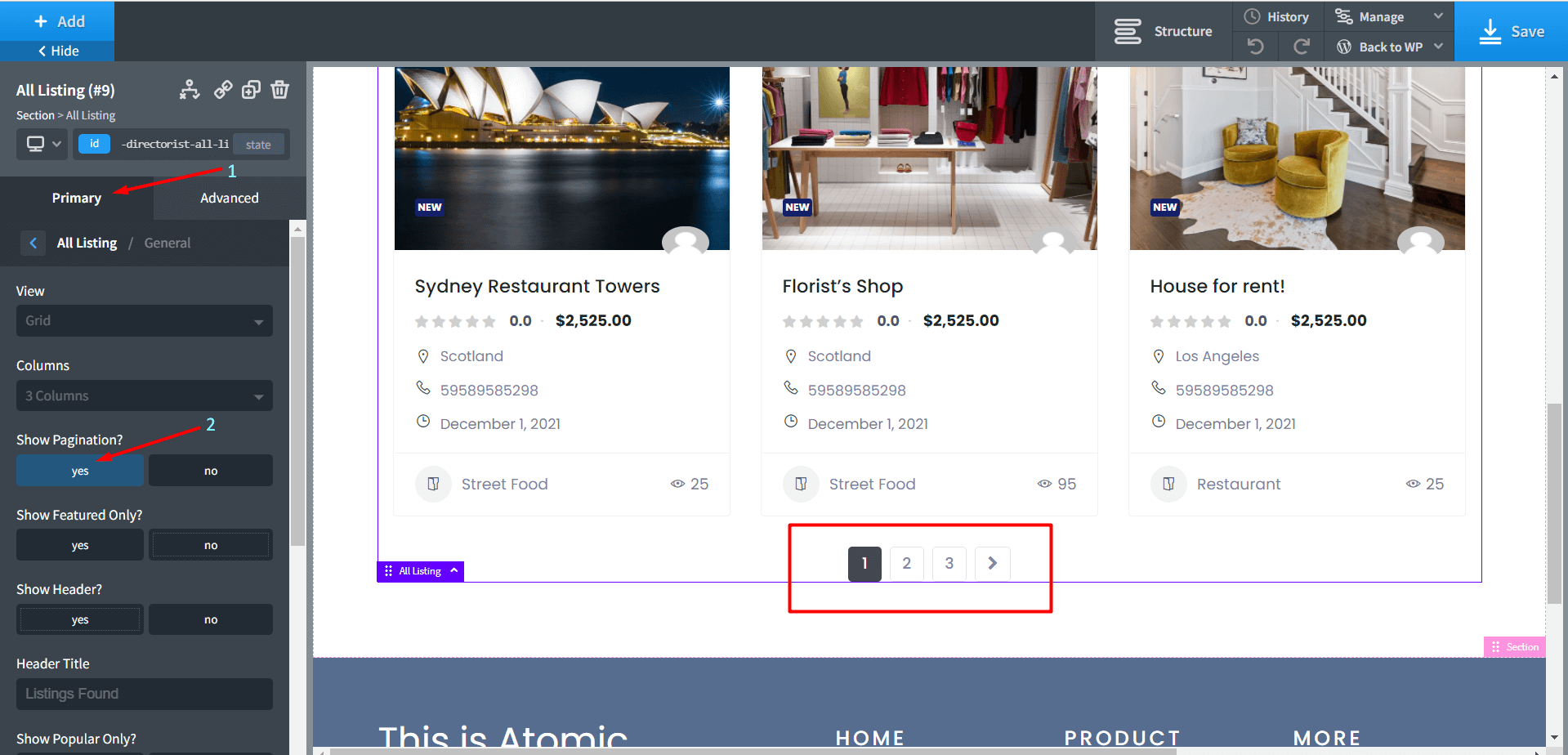Select the Primary tab
Viewport: 1568px width, 755px height.
[x=77, y=198]
